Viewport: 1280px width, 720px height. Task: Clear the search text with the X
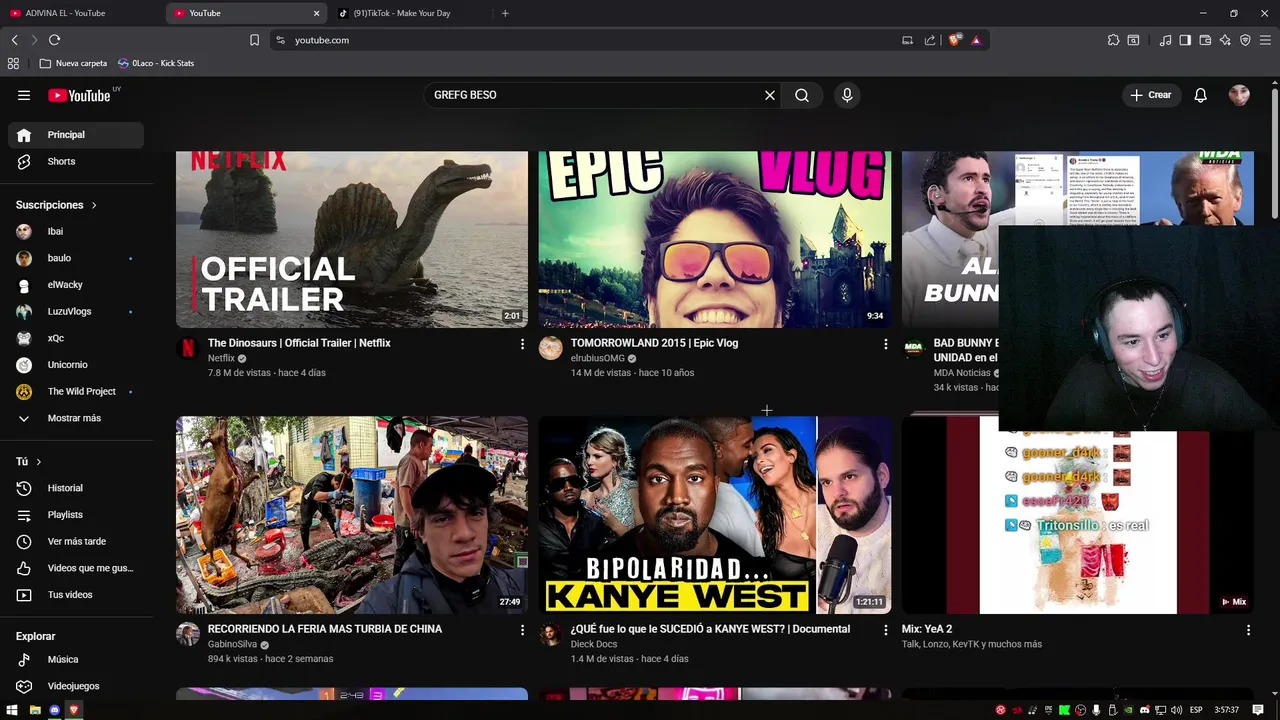point(770,95)
